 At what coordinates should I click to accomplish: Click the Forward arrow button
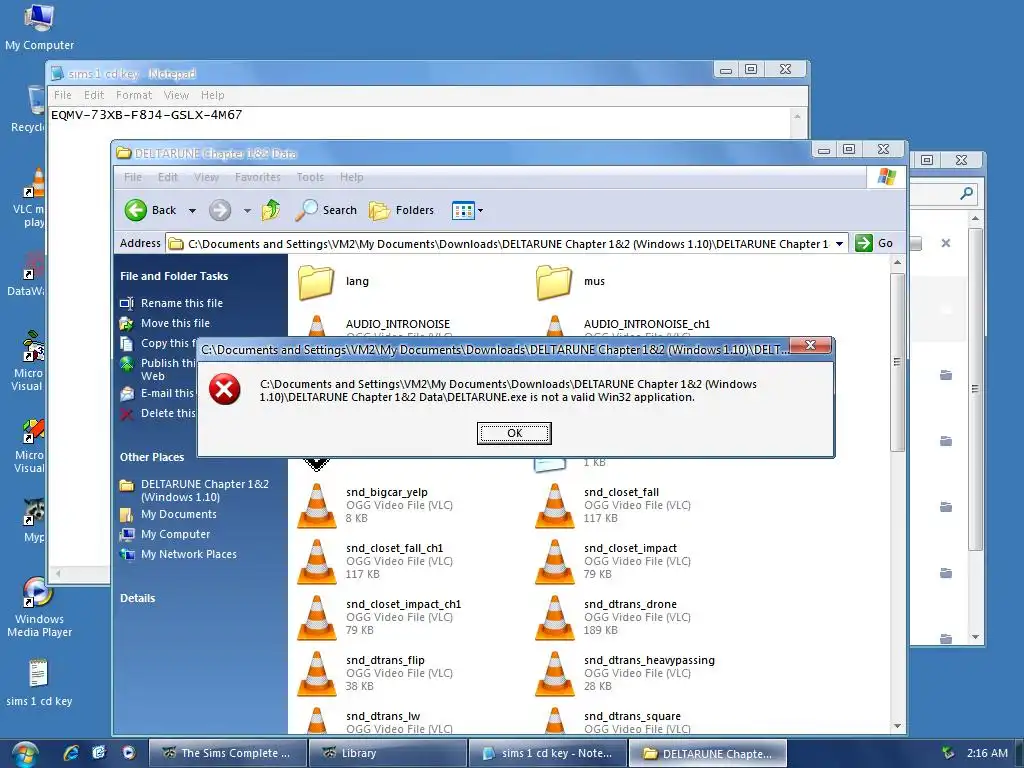coord(220,210)
